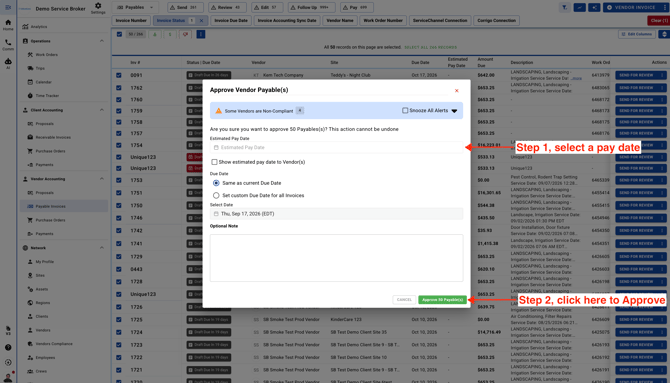670x383 pixels.
Task: Open Time Tracker in sidebar
Action: [x=47, y=96]
